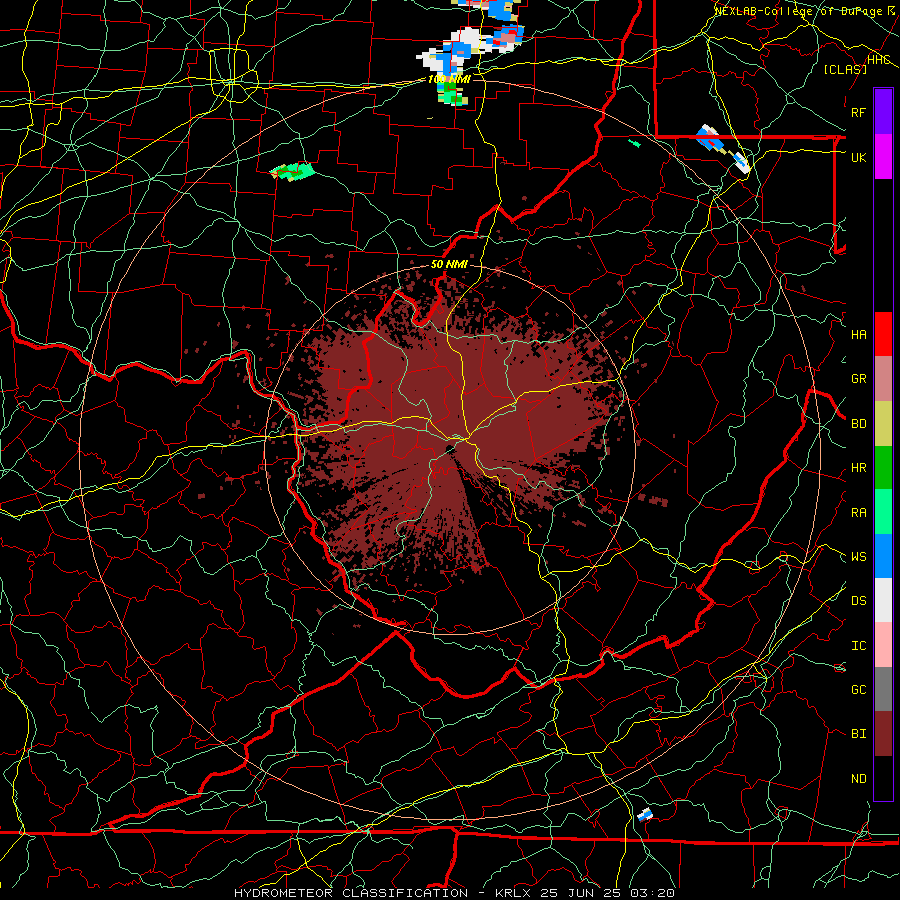Click the ND legend label

tap(858, 779)
